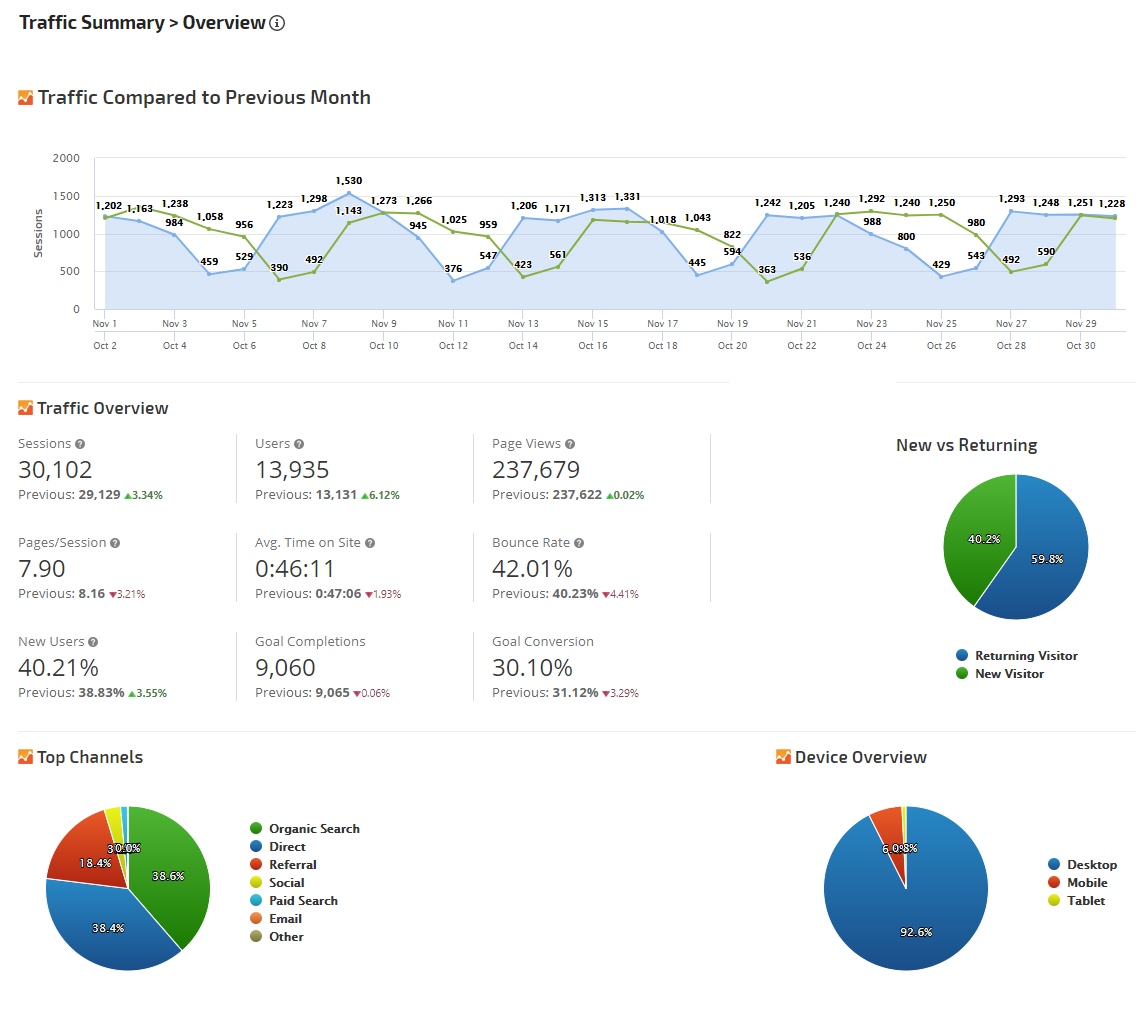1144x1015 pixels.
Task: Click the Users help question-mark icon
Action: (x=299, y=444)
